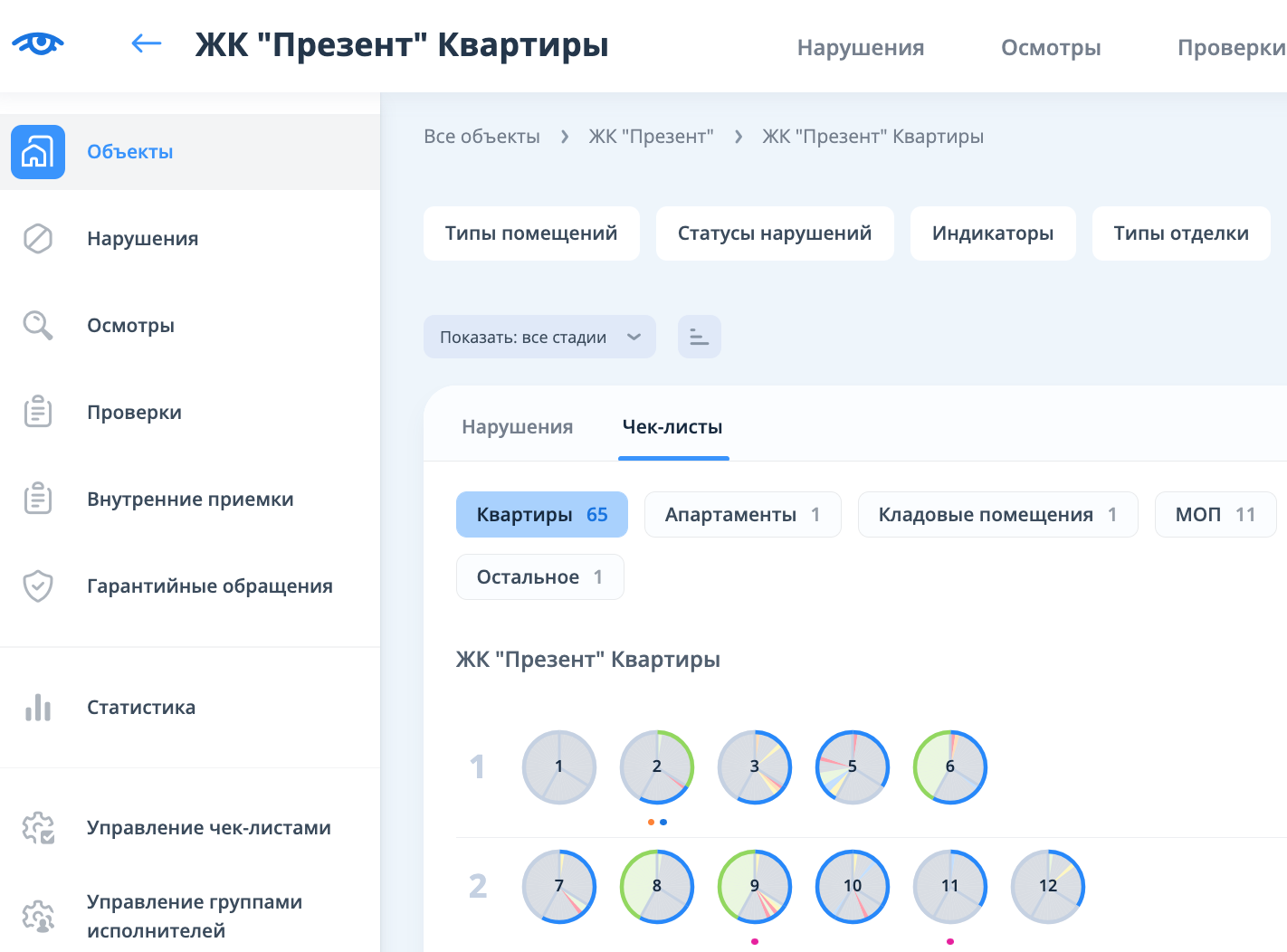Click the Гарантийные обращения shield icon

click(38, 586)
